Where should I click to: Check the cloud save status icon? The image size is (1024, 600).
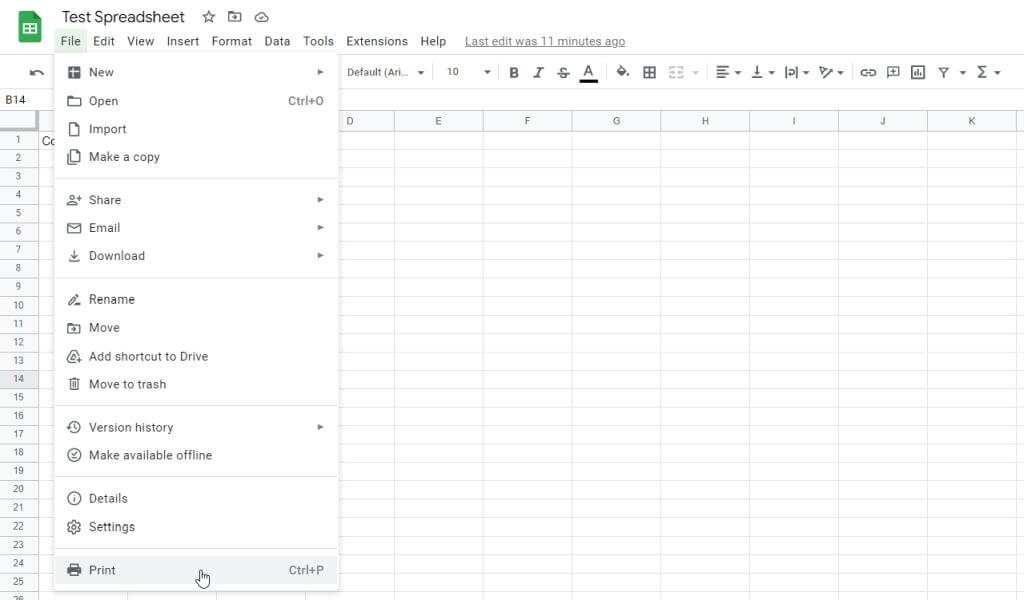pyautogui.click(x=261, y=17)
